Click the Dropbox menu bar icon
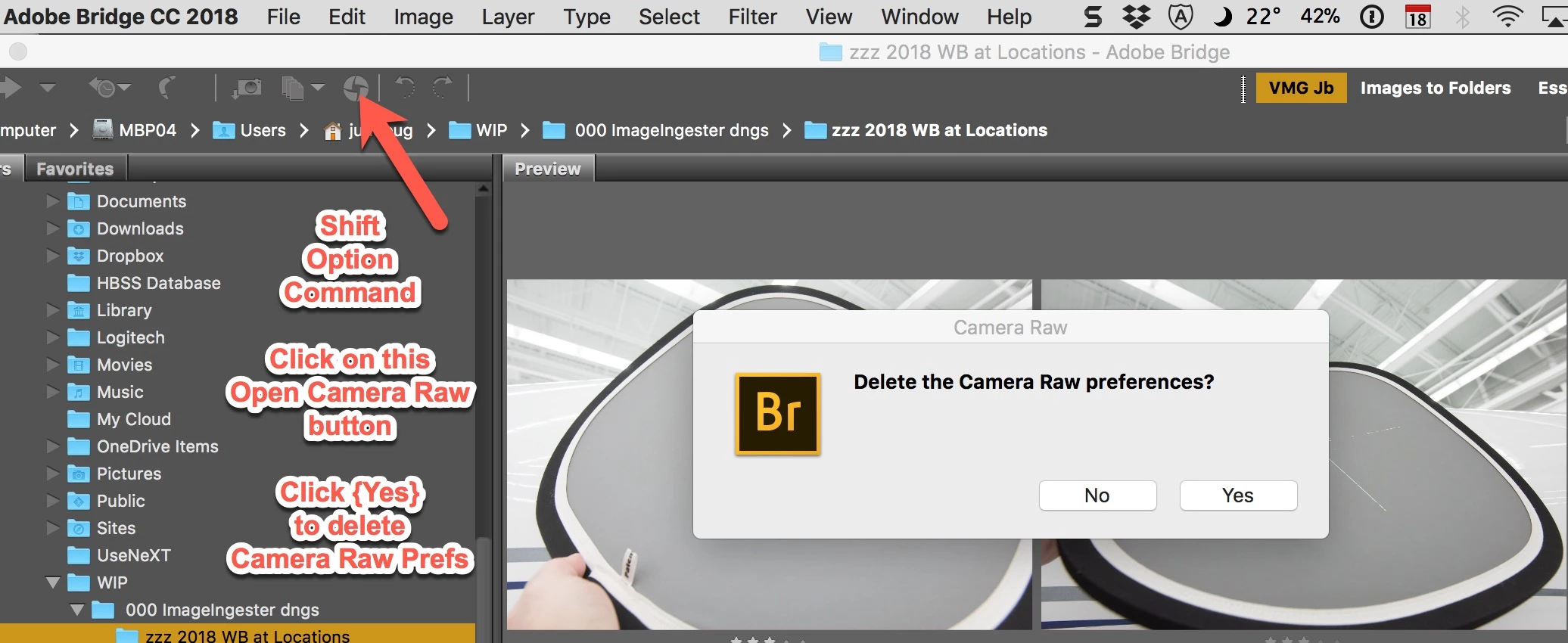This screenshot has height=643, width=1568. pyautogui.click(x=1136, y=17)
